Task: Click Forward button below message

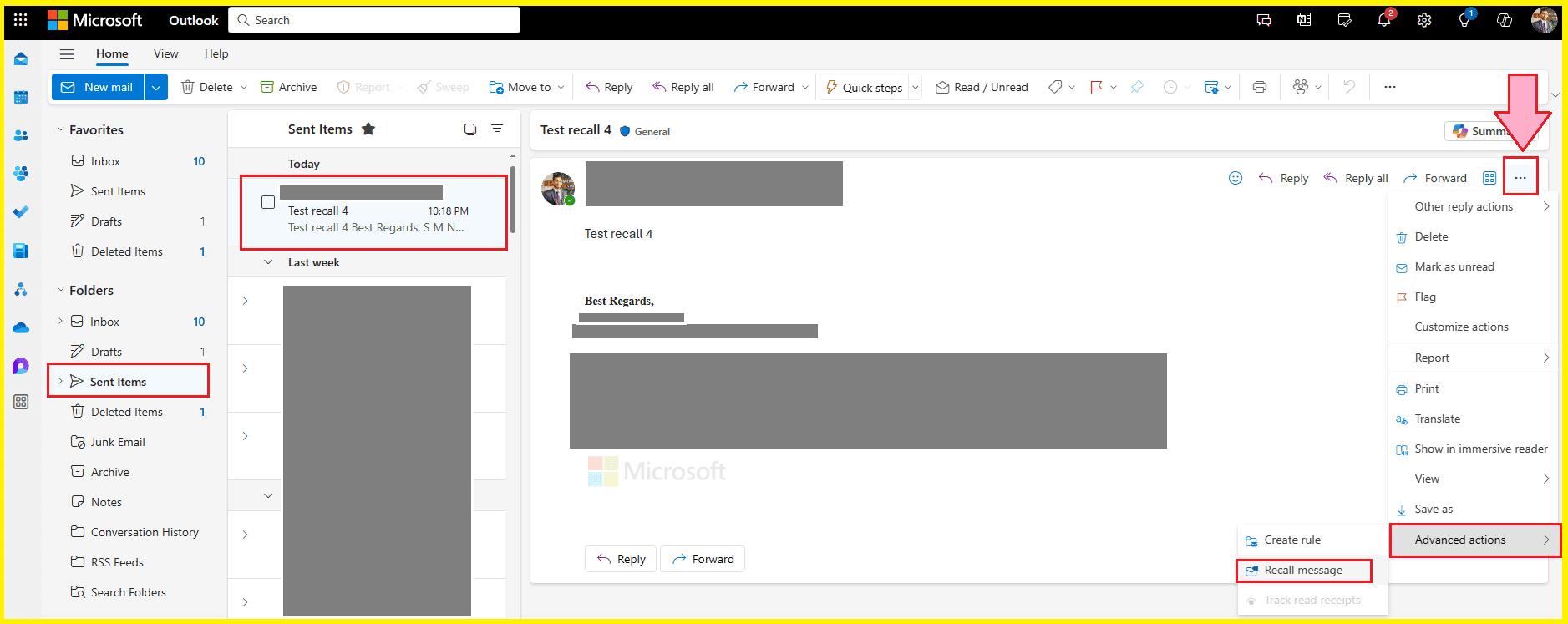Action: click(703, 559)
